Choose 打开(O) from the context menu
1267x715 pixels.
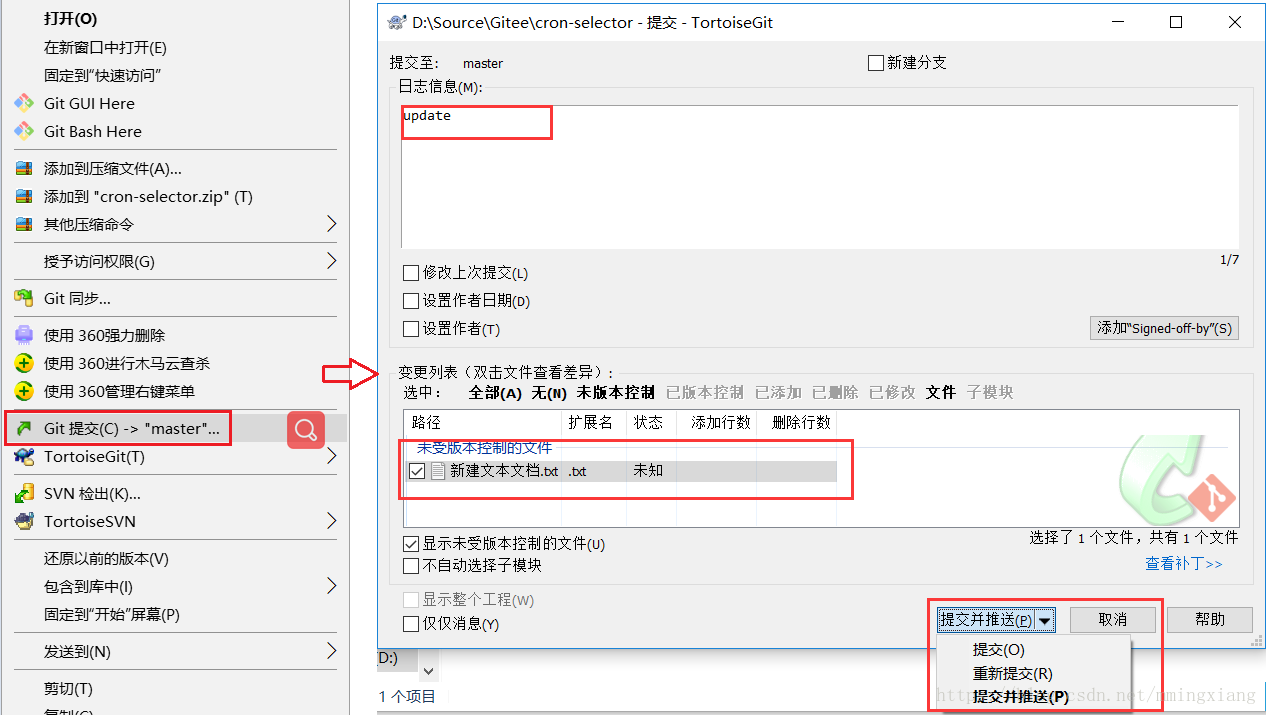click(71, 19)
